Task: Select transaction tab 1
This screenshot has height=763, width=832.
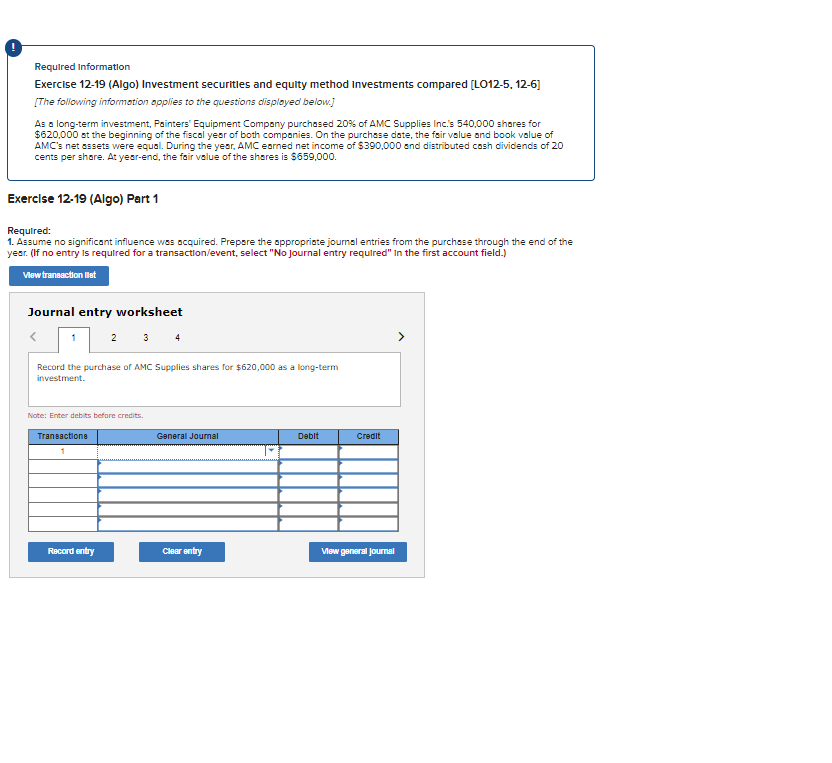Action: [73, 338]
